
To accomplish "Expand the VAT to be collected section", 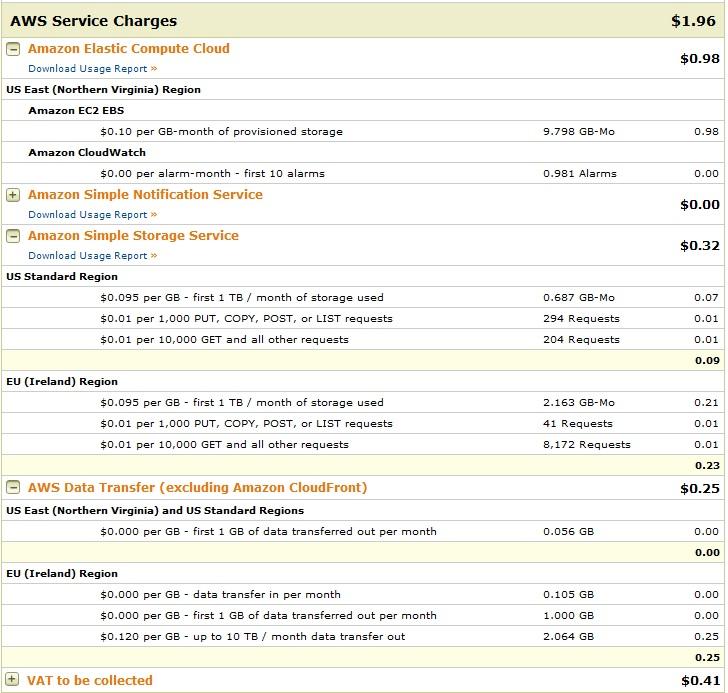I will click(x=12, y=680).
